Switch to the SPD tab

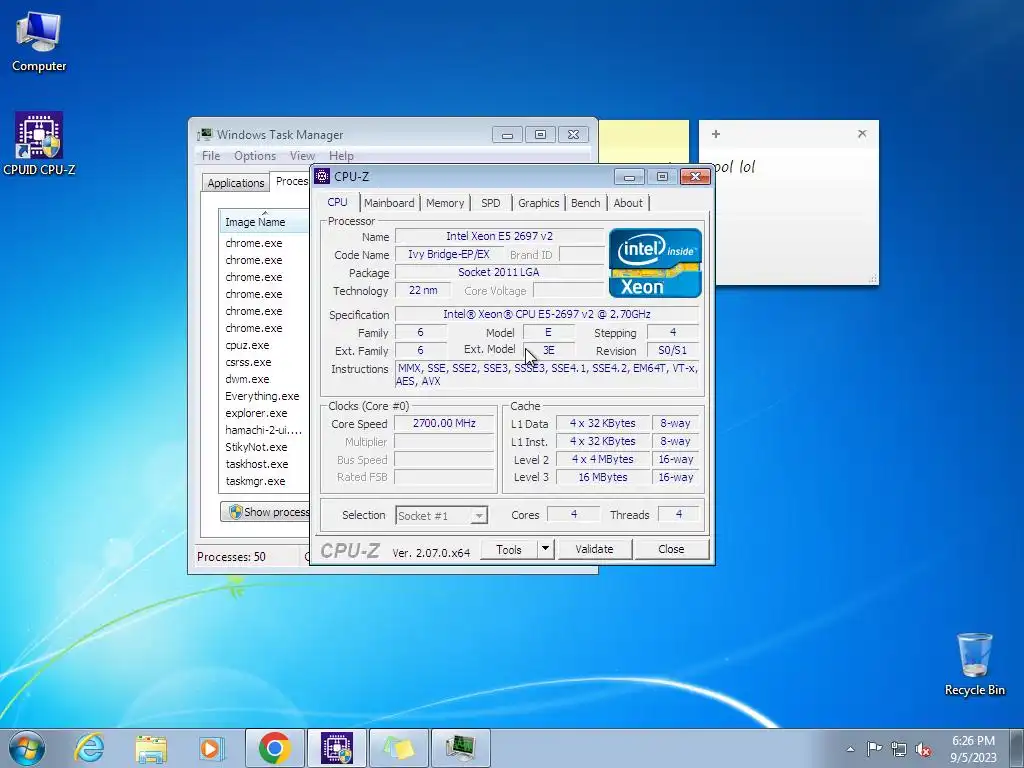(x=490, y=202)
